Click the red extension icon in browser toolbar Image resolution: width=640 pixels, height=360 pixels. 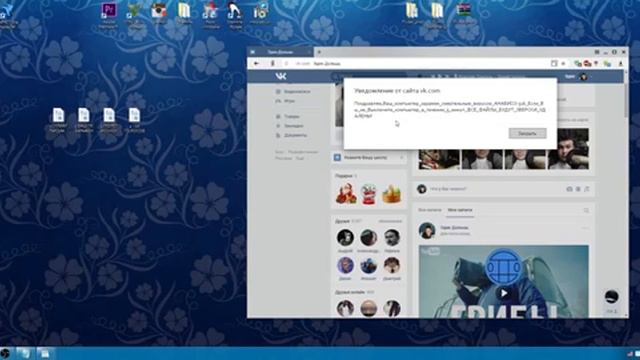tap(588, 64)
